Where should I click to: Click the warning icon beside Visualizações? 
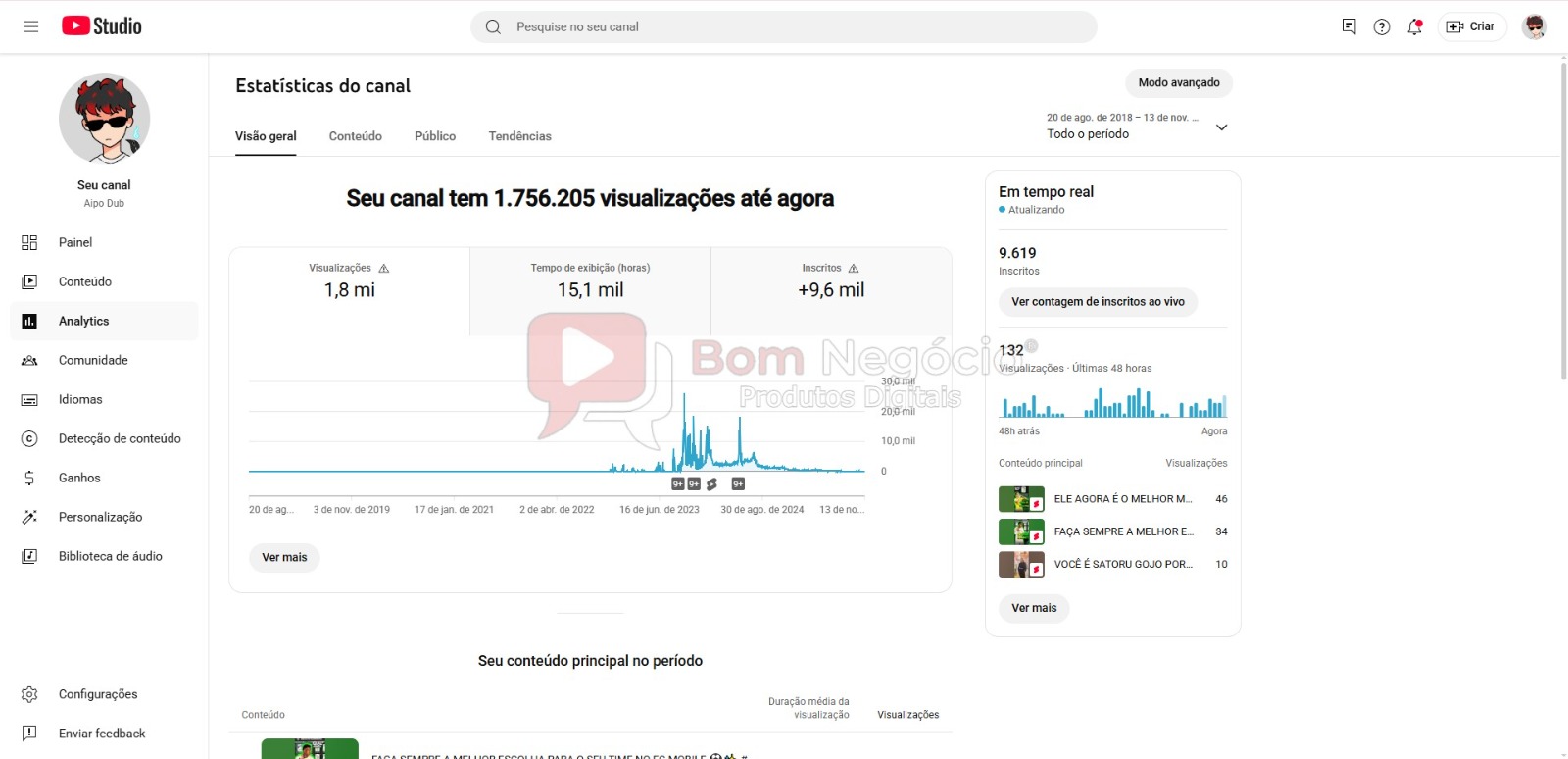tap(384, 268)
